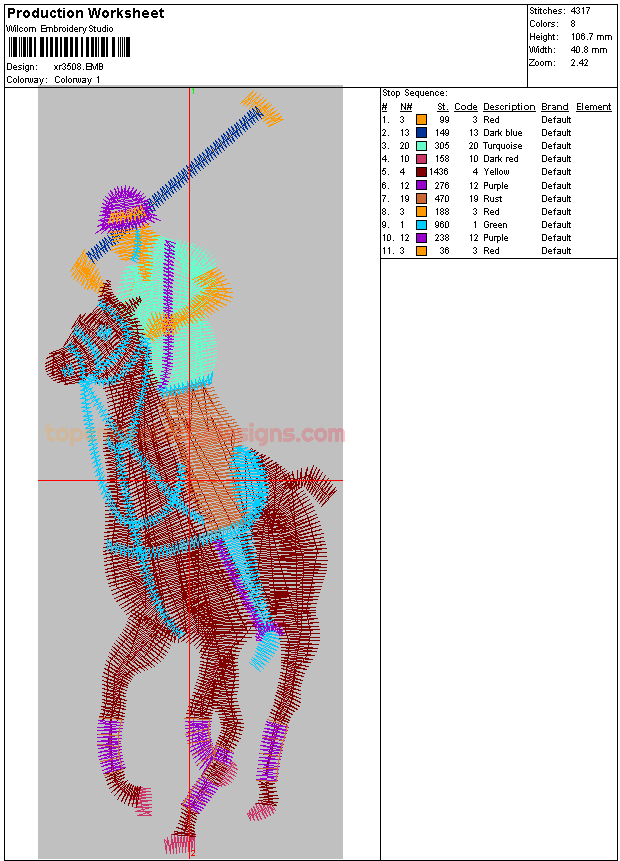Click the stitch count 188 in row 8

coord(442,211)
